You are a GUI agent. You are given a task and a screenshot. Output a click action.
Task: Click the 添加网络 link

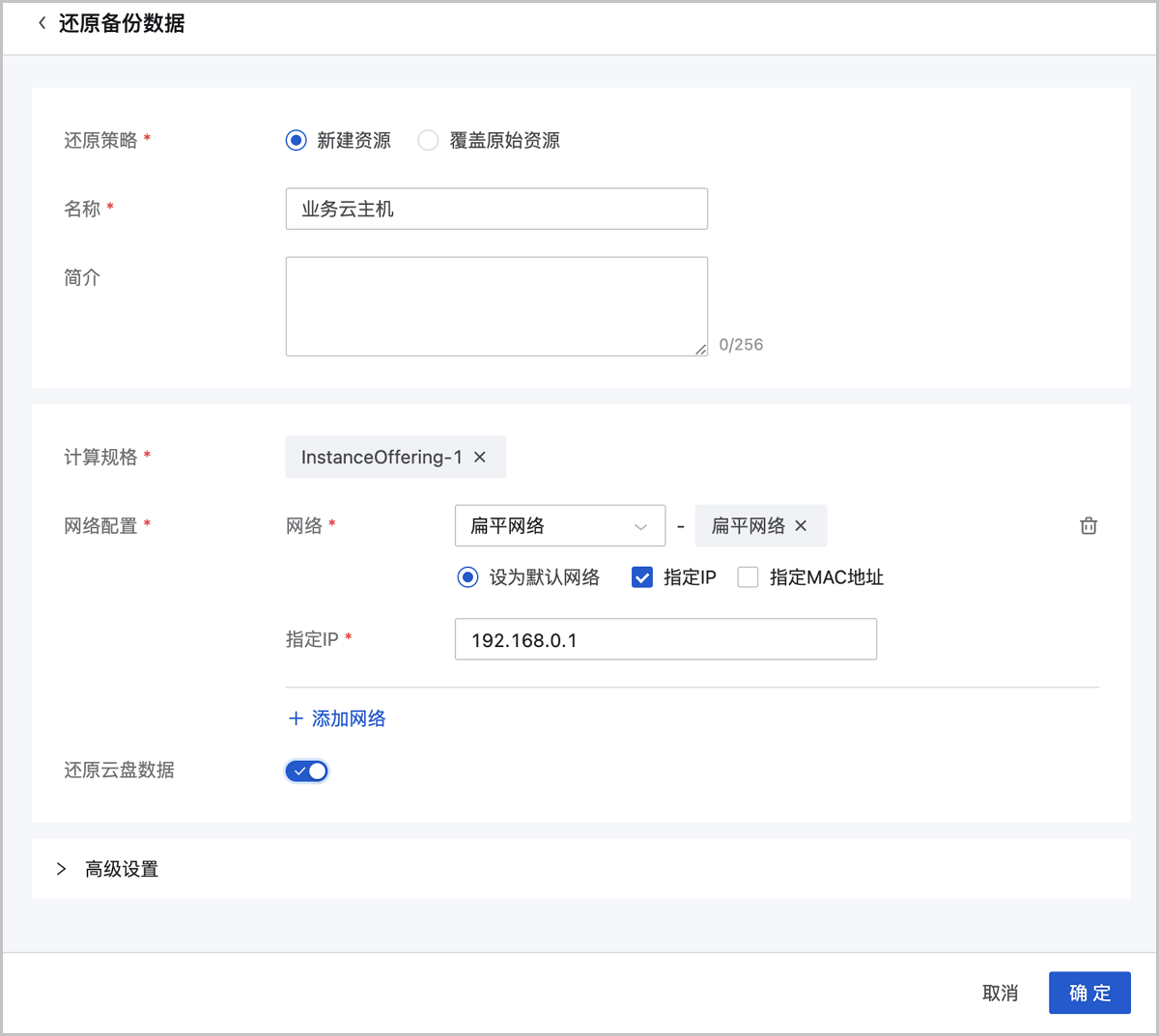(x=349, y=718)
